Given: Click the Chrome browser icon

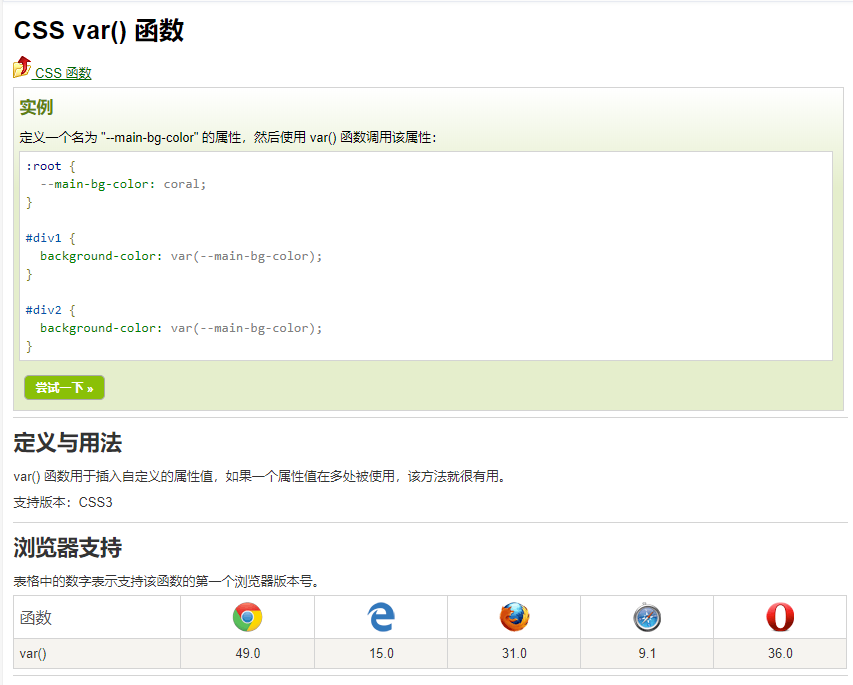Looking at the screenshot, I should [248, 617].
